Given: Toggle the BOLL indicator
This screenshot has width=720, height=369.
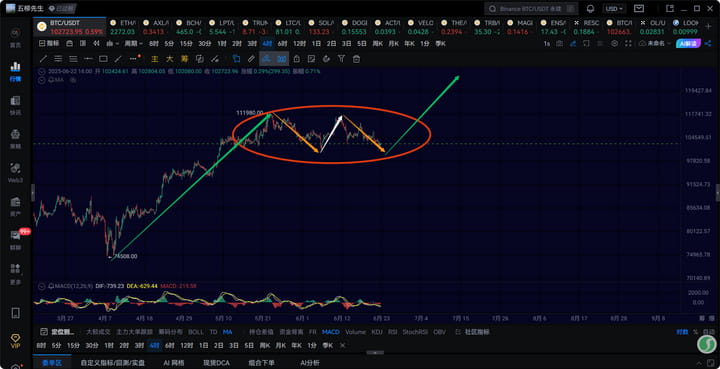Looking at the screenshot, I should tap(196, 332).
